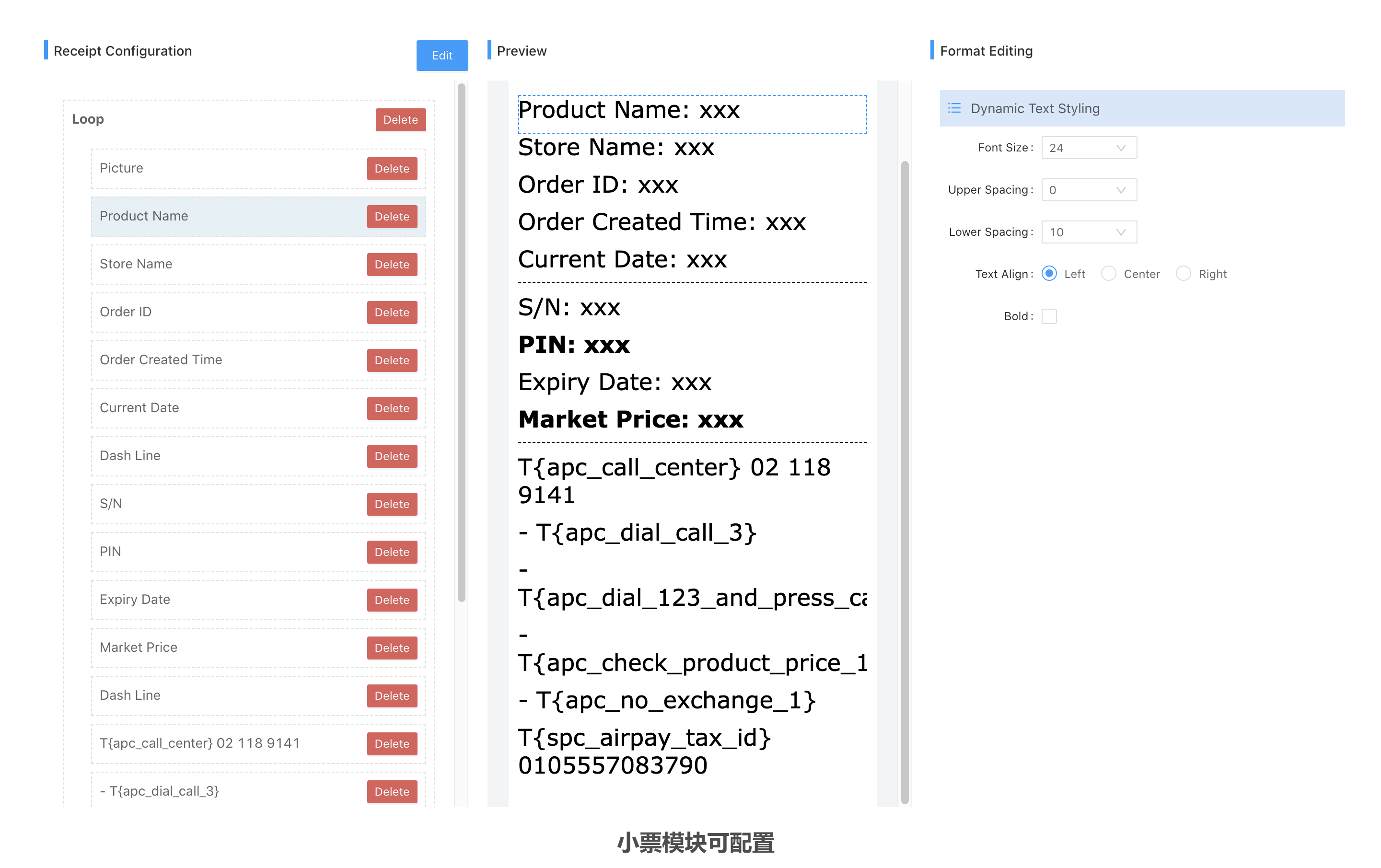The height and width of the screenshot is (868, 1381).
Task: Delete the Picture item
Action: tap(392, 169)
